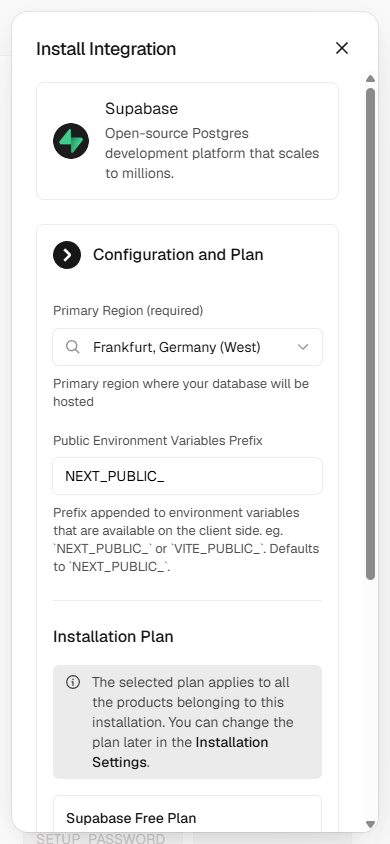Select the Supabase Free Plan option
390x844 pixels.
tap(187, 814)
